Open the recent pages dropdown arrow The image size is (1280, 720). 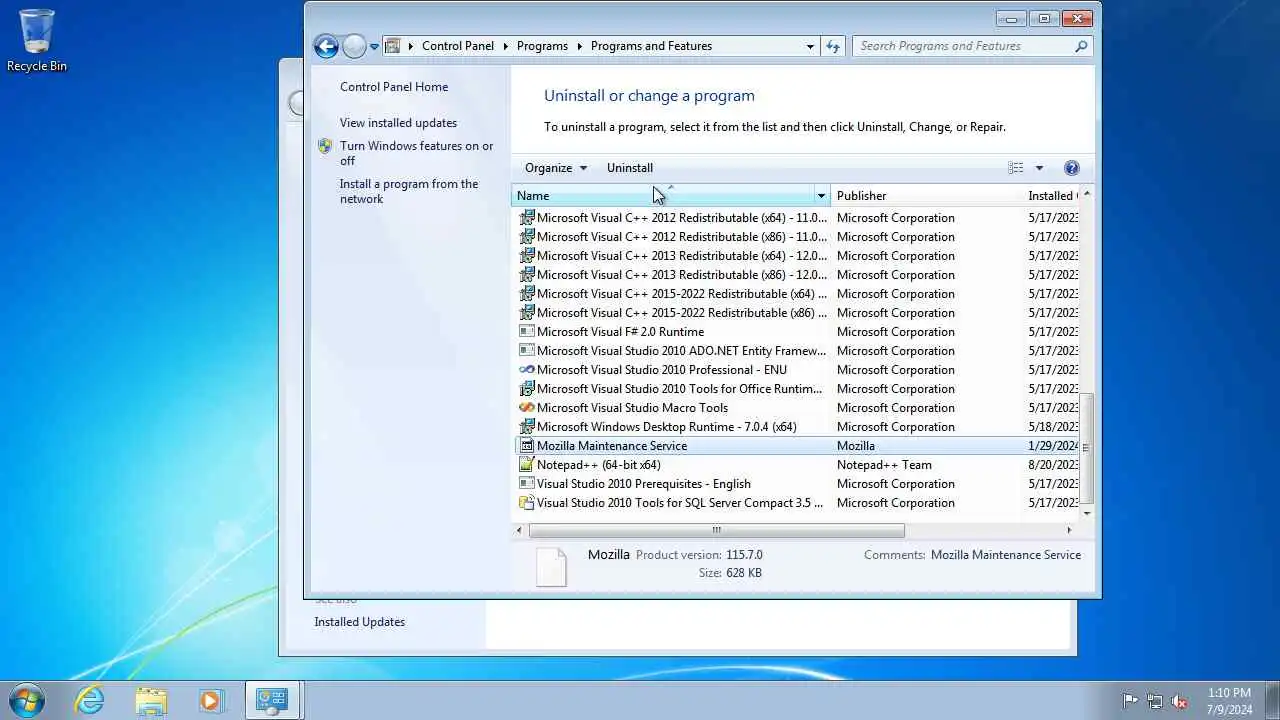[374, 46]
